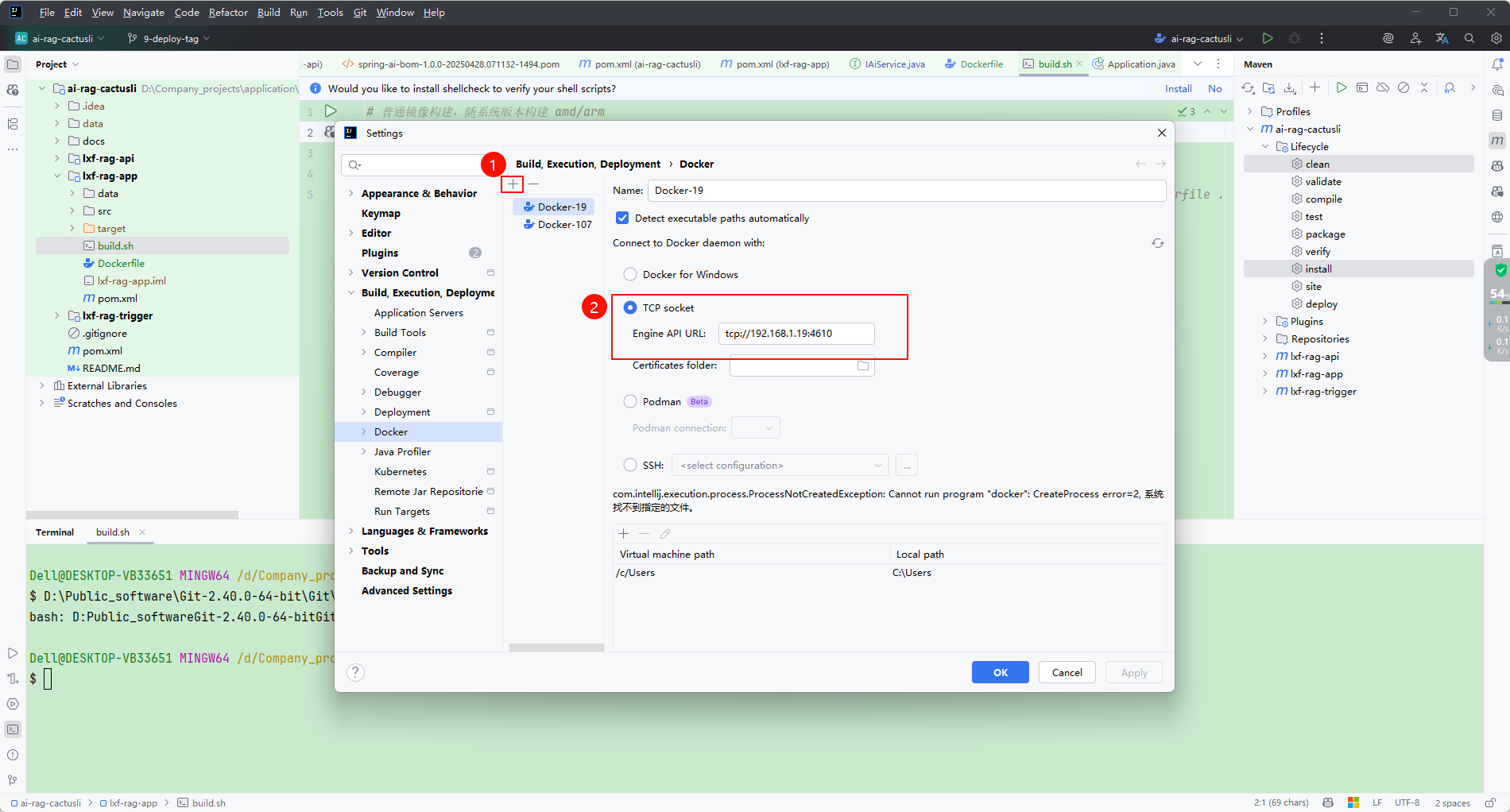Image resolution: width=1510 pixels, height=812 pixels.
Task: Toggle Detect executable paths automatically checkbox
Action: click(622, 218)
